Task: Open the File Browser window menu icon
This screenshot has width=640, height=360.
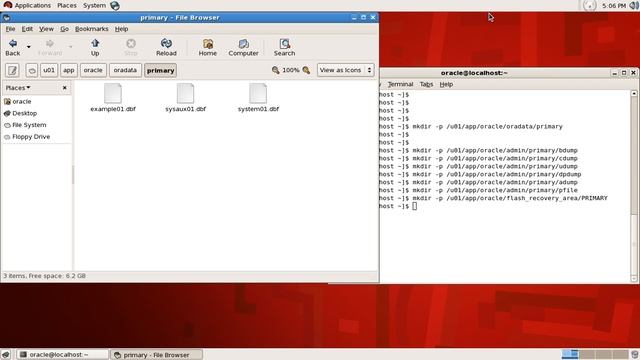Action: coord(6,18)
